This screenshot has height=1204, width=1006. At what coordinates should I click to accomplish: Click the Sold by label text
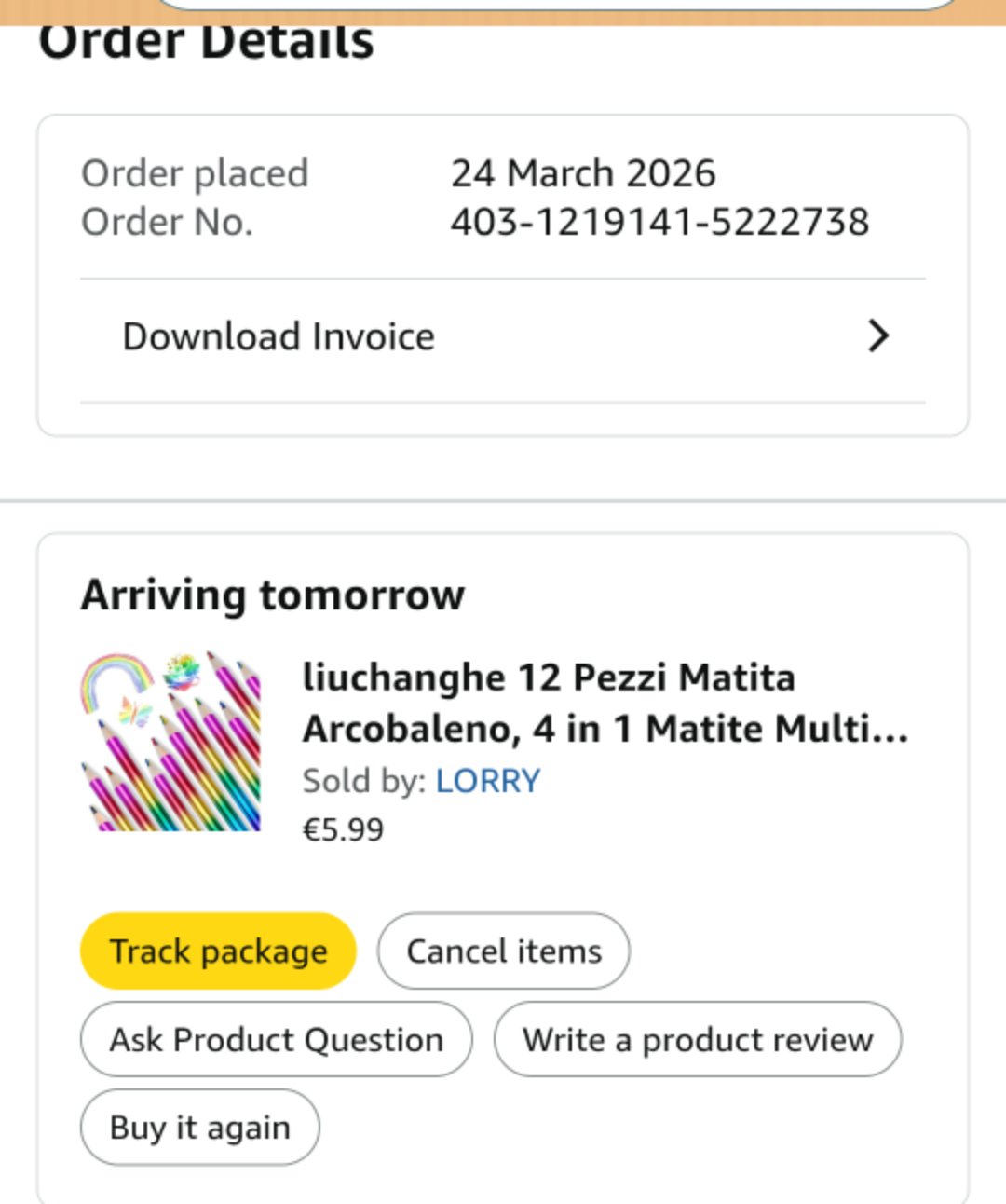pos(364,781)
